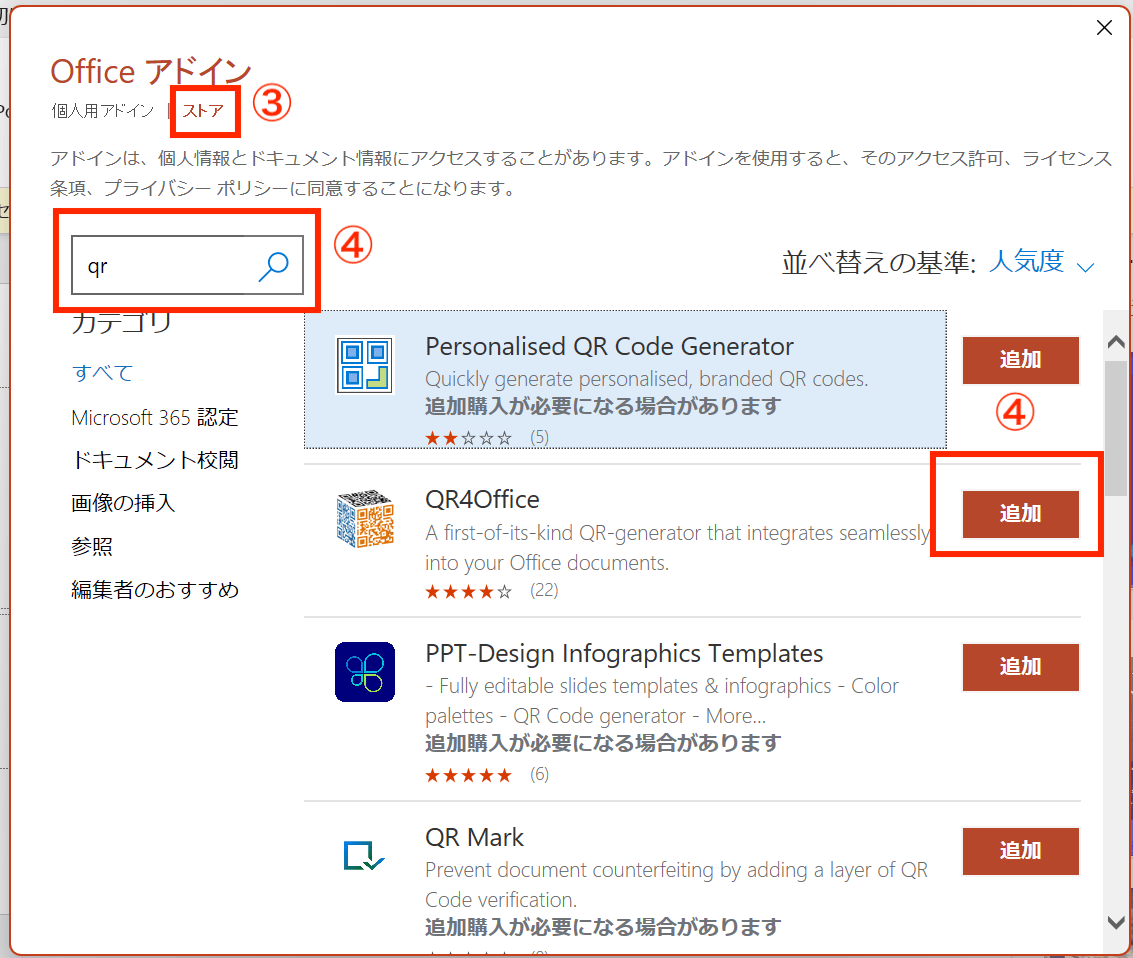Close the Office アドイン dialog
Screen dimensions: 1133x958
[x=1104, y=28]
